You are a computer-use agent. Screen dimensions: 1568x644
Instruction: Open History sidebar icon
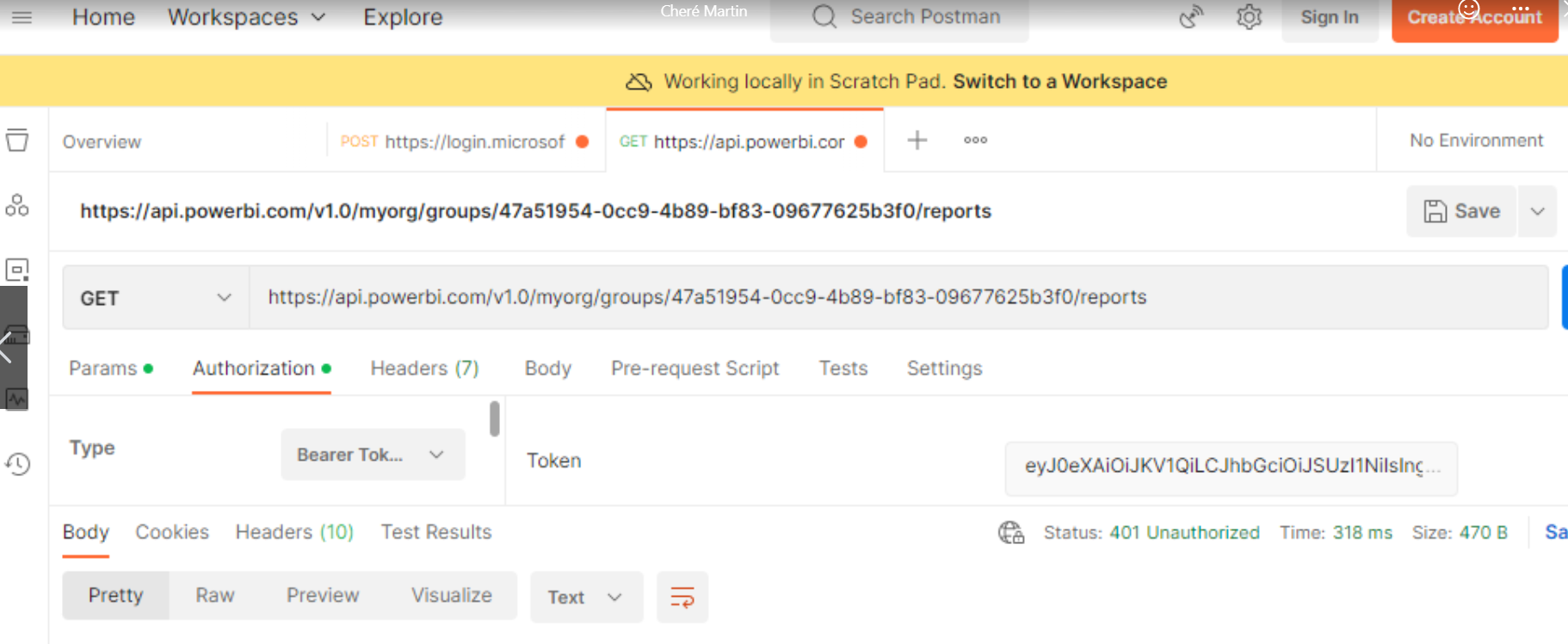pyautogui.click(x=17, y=464)
